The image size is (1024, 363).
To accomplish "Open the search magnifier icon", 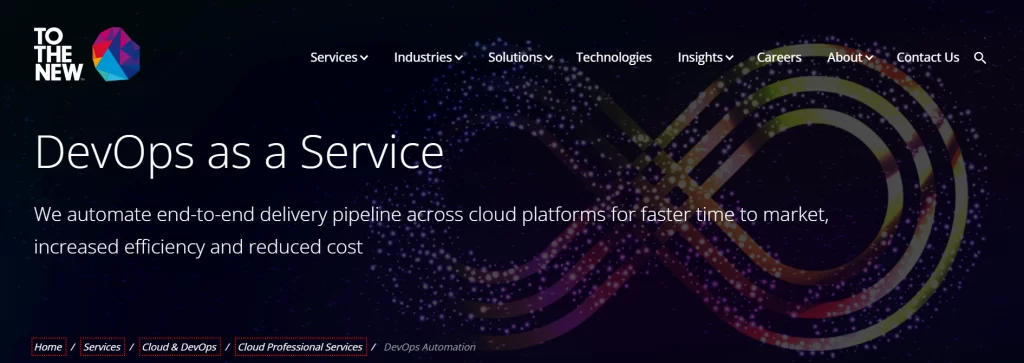I will pyautogui.click(x=980, y=57).
